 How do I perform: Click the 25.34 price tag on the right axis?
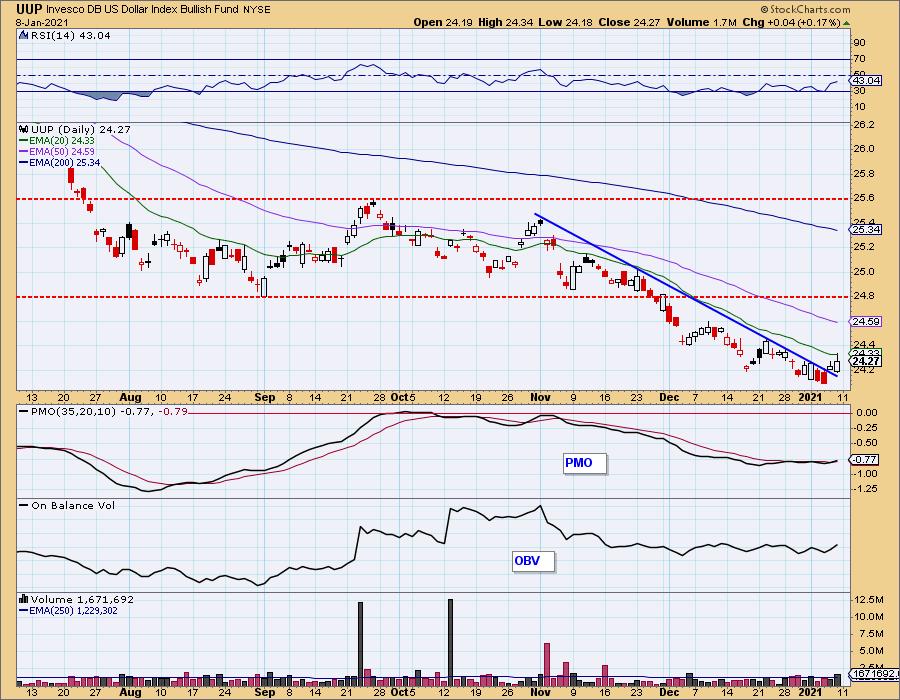(x=866, y=229)
